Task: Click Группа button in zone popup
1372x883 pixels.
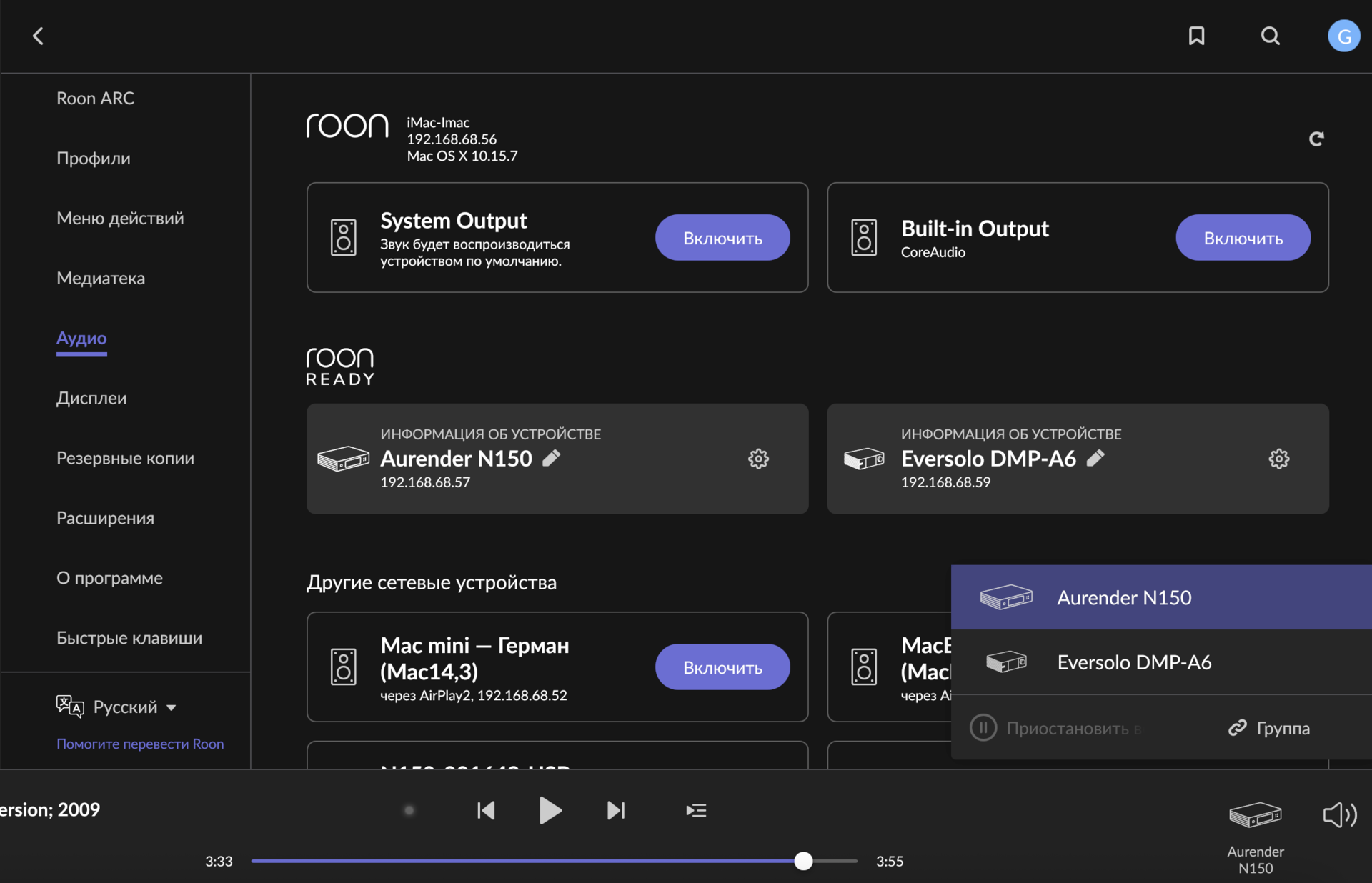Action: pyautogui.click(x=1269, y=728)
